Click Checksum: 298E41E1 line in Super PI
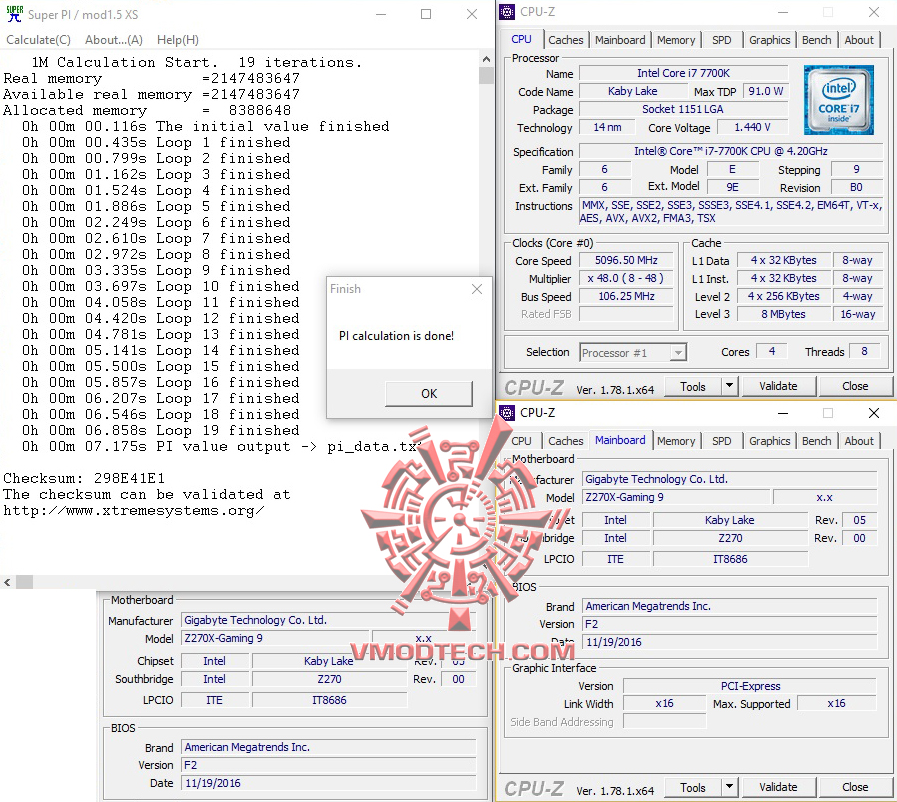This screenshot has height=802, width=897. coord(84,478)
